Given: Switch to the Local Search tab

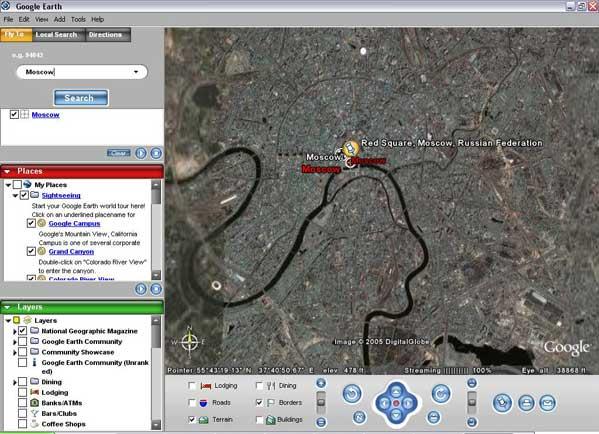Looking at the screenshot, I should click(57, 34).
